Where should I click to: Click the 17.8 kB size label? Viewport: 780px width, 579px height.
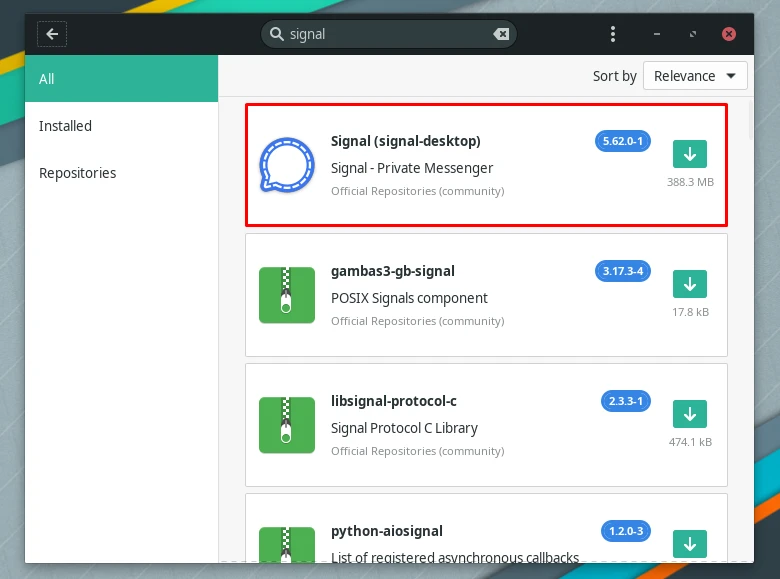point(690,312)
